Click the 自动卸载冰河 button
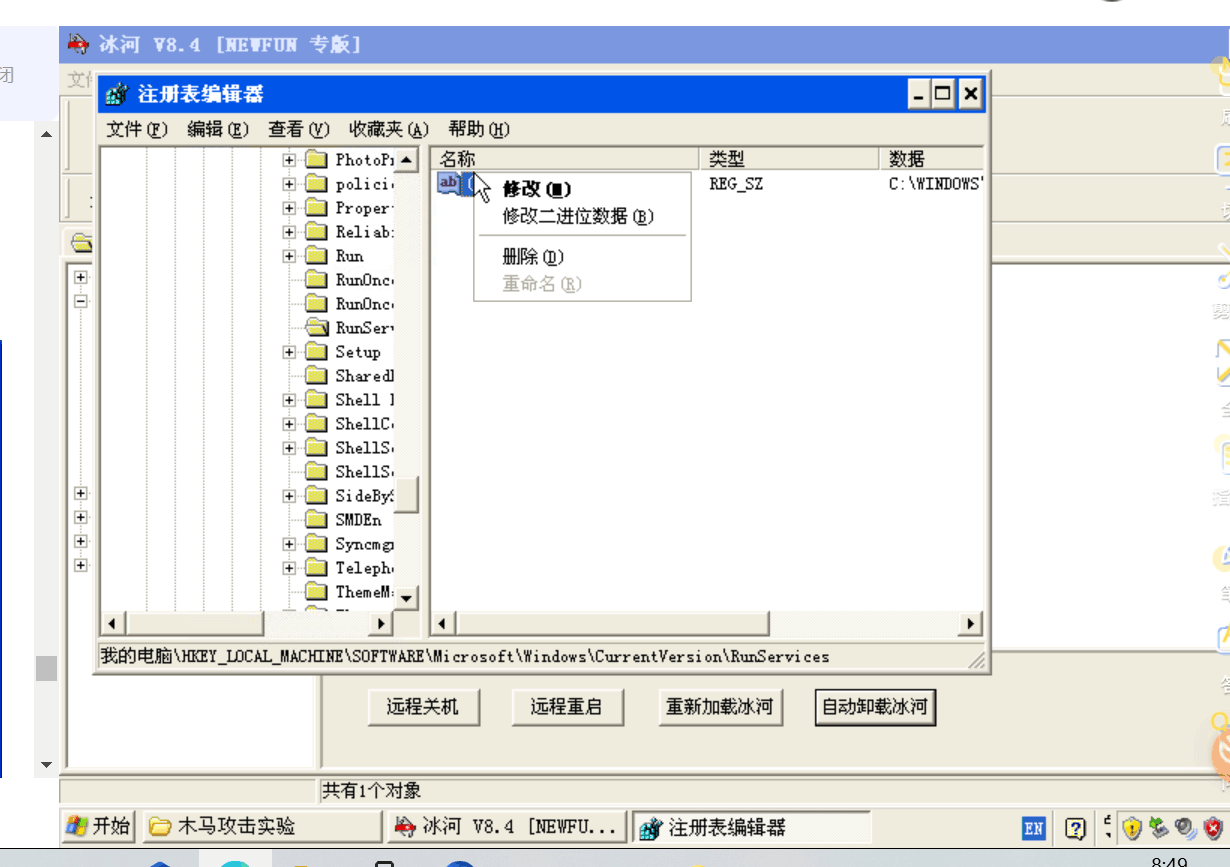This screenshot has width=1230, height=867. [875, 707]
